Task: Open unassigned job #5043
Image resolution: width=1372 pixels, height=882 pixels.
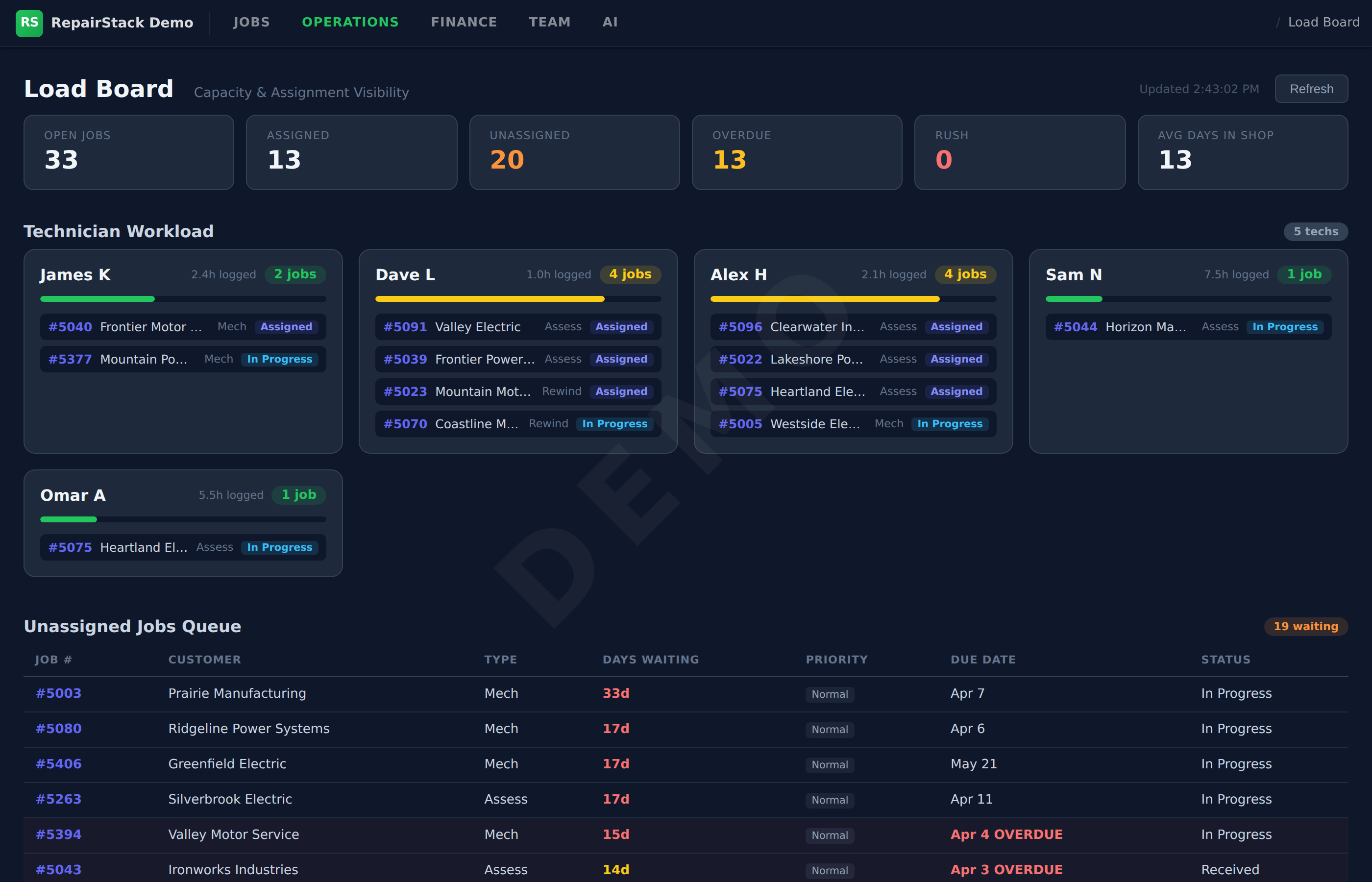Action: [58, 870]
